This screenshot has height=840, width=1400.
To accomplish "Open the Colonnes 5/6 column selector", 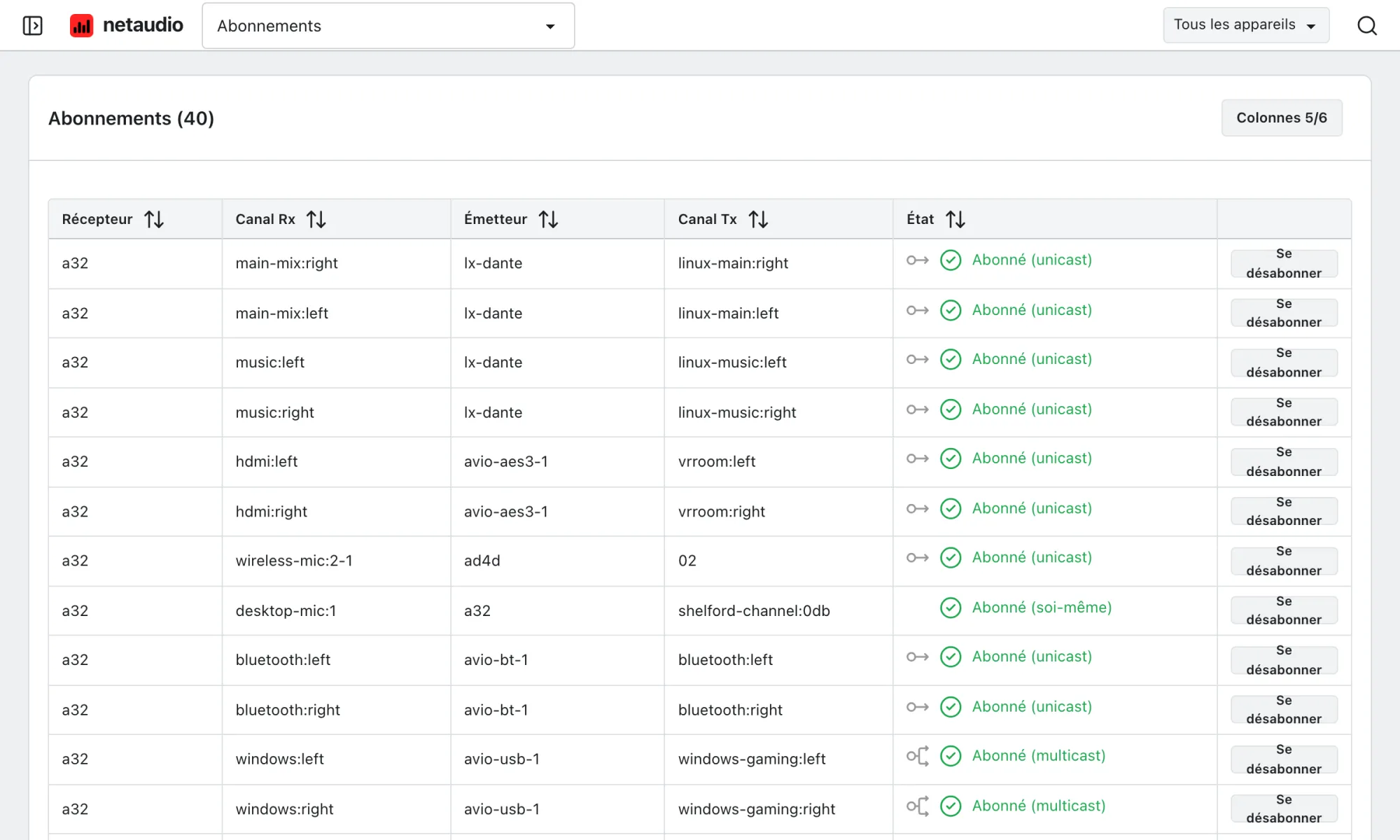I will pyautogui.click(x=1282, y=118).
